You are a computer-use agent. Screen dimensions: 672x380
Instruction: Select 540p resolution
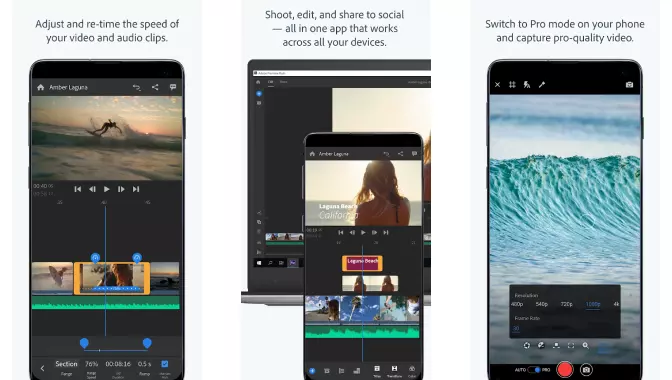coord(542,304)
